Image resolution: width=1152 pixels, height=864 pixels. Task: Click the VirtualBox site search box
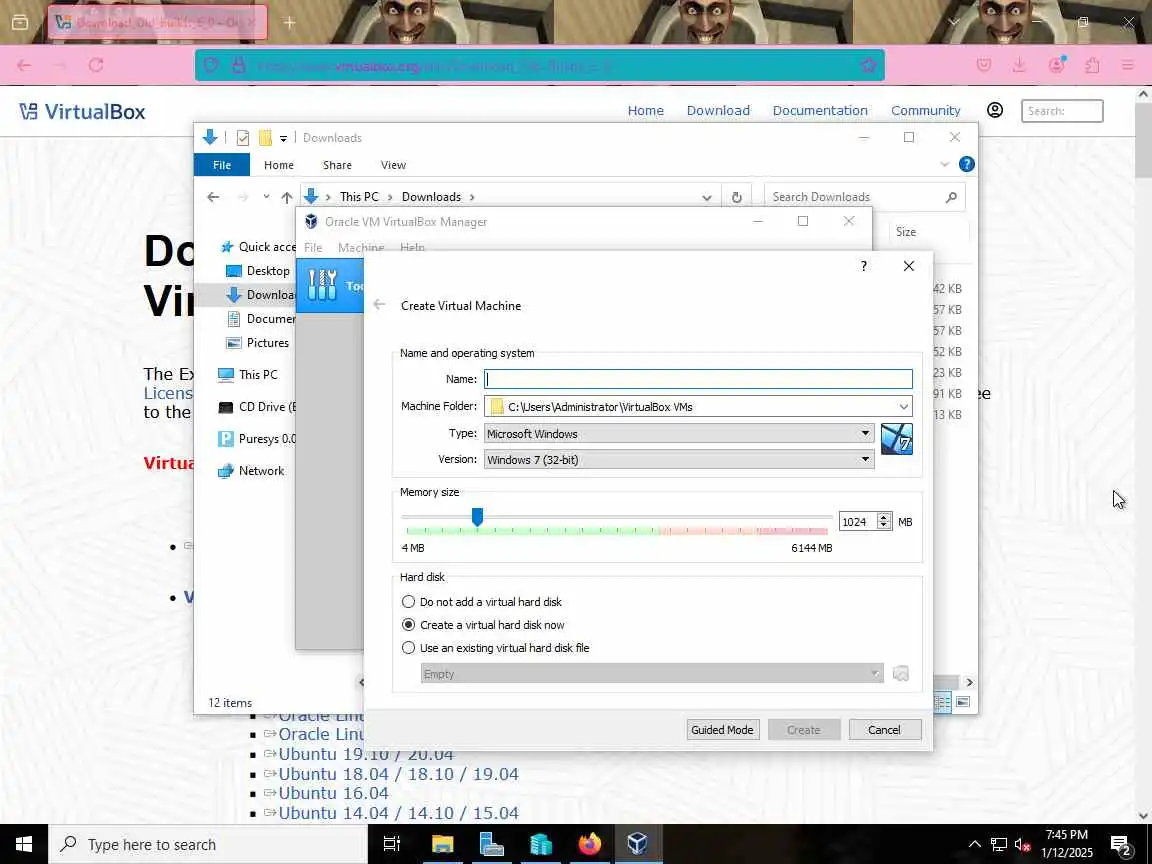1062,111
